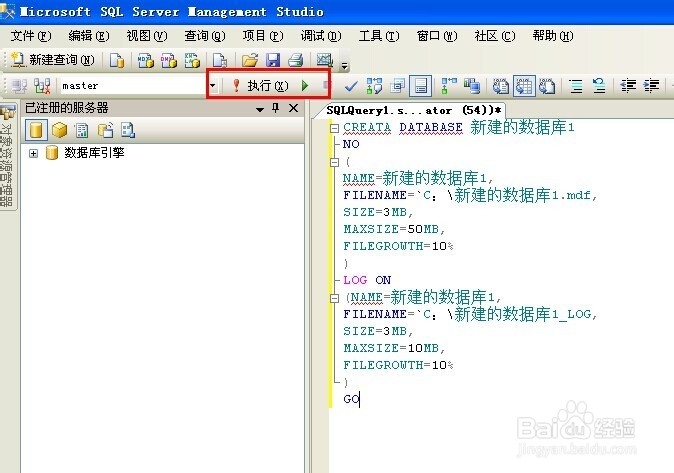Switch output to Results to Grid
Screen dimensions: 674x473
pyautogui.click(x=524, y=86)
